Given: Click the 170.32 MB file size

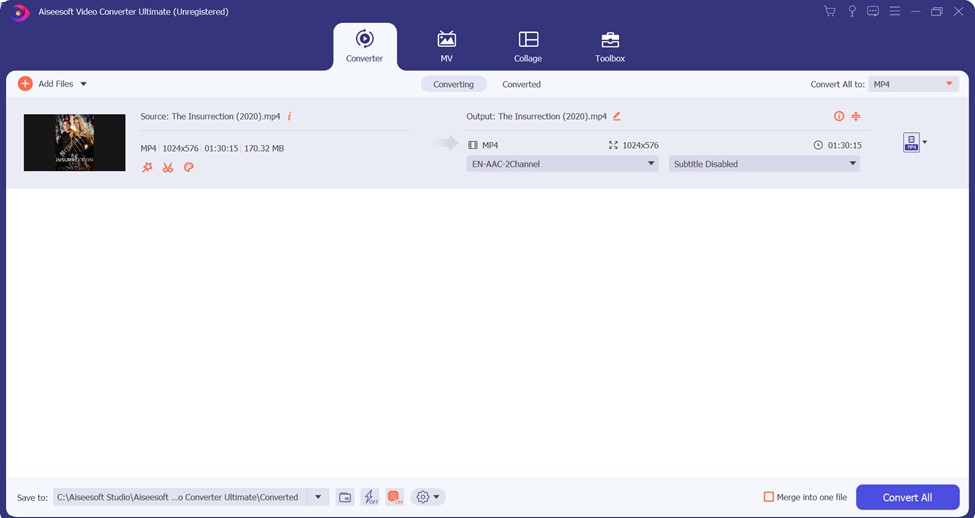Looking at the screenshot, I should tap(264, 149).
